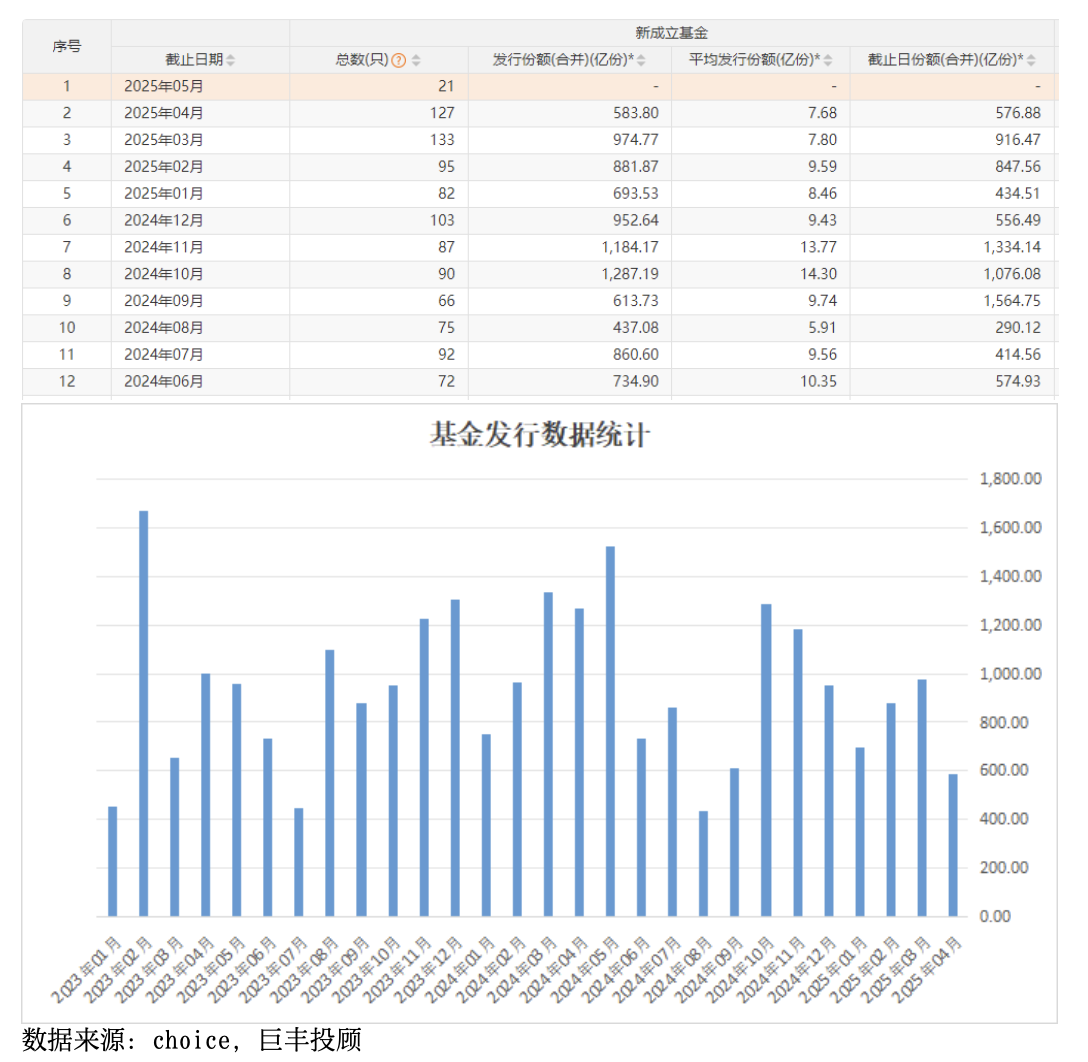Select the 2024年08月 date cell
Viewport: 1088px width, 1062px height.
(164, 327)
